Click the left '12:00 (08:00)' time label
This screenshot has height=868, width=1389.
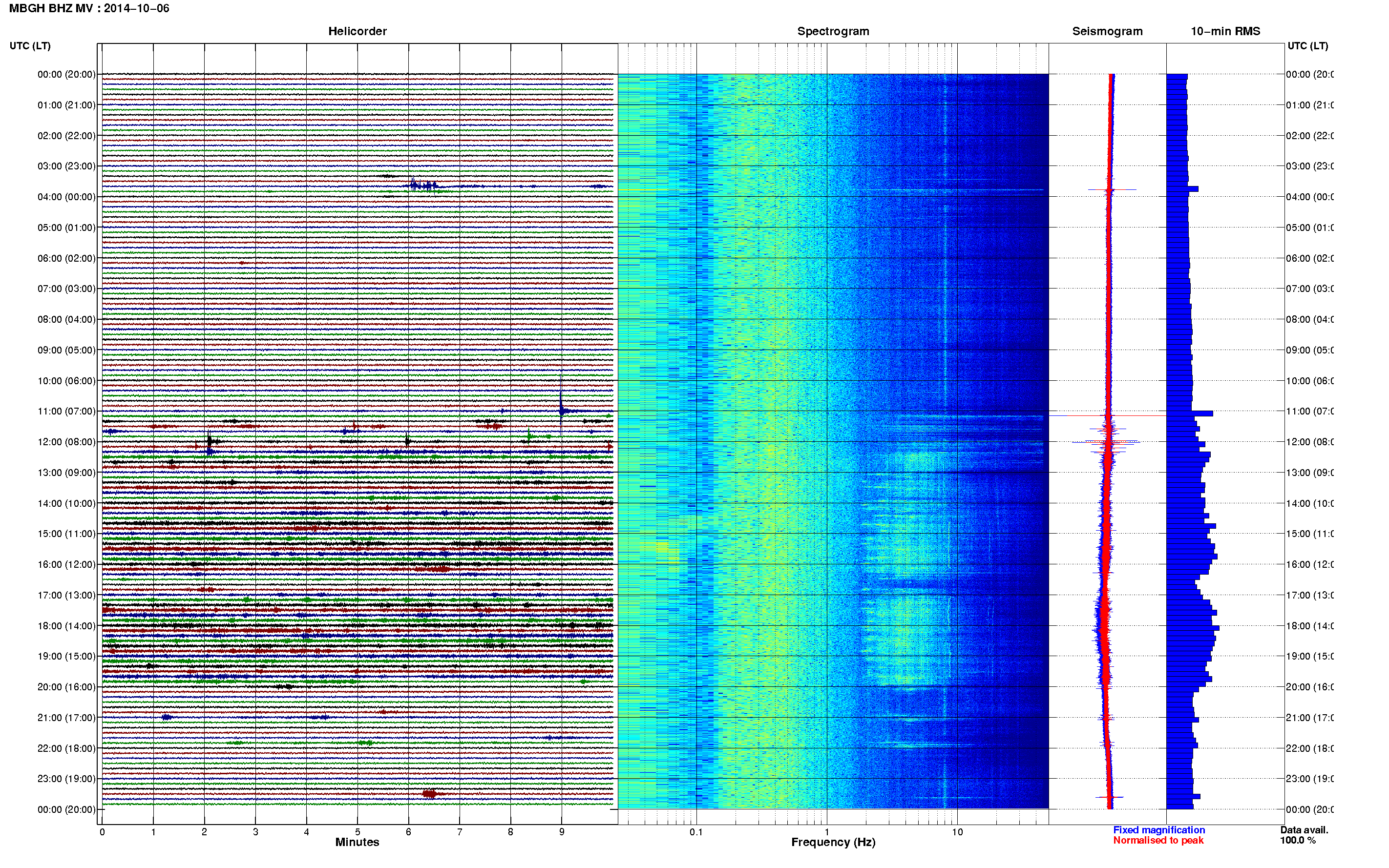[x=66, y=442]
